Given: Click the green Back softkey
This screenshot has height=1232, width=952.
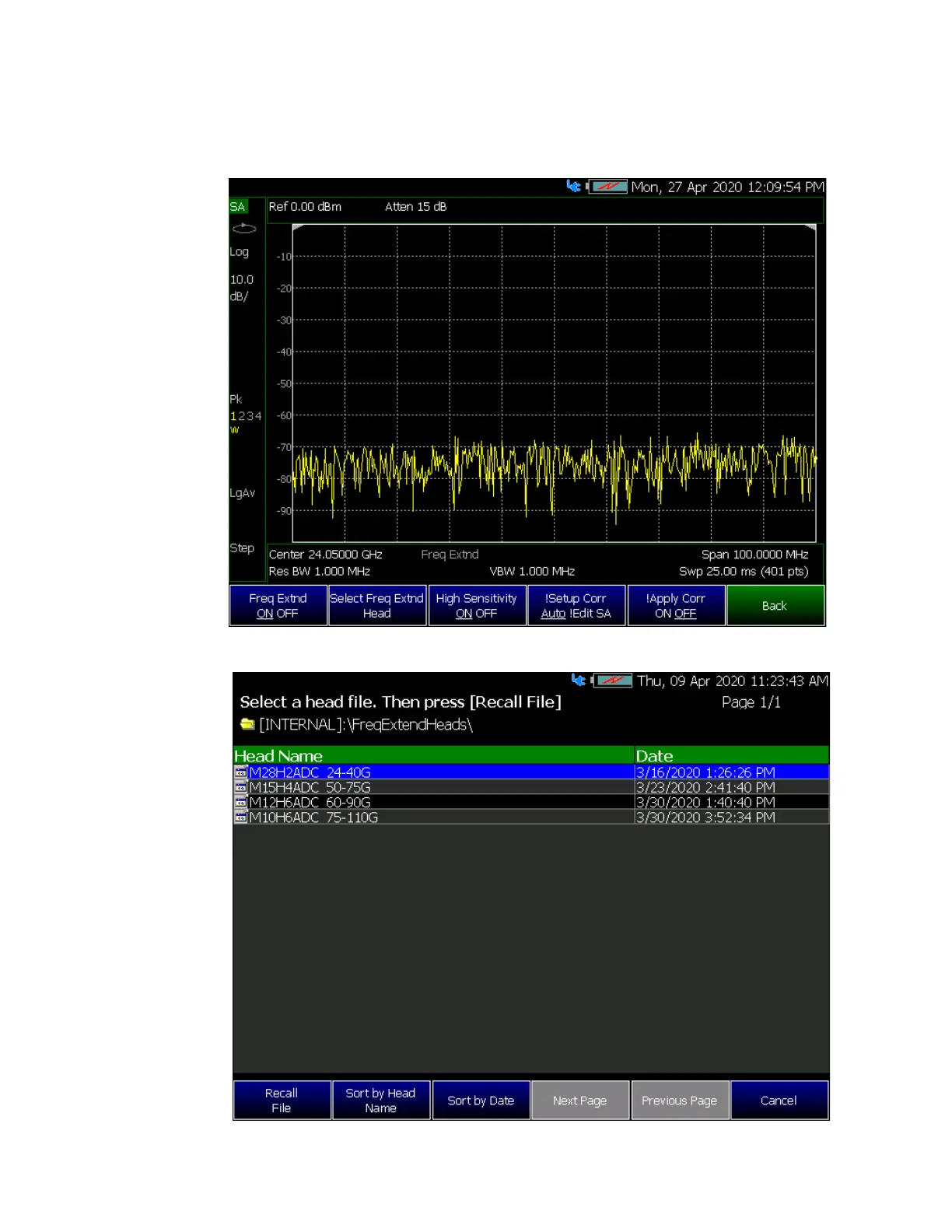Looking at the screenshot, I should coord(775,605).
